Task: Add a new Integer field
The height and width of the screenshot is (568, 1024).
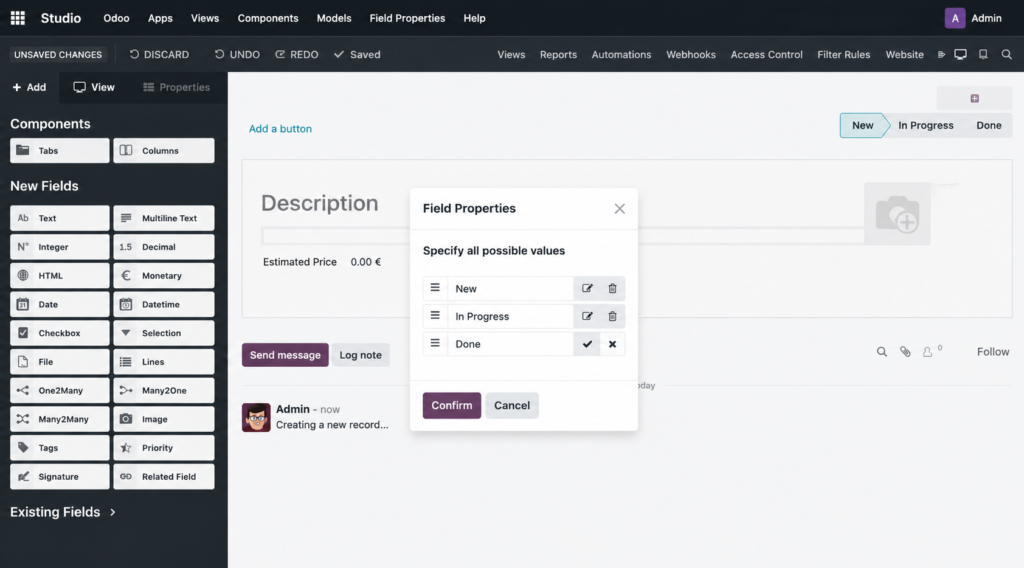Action: (59, 247)
